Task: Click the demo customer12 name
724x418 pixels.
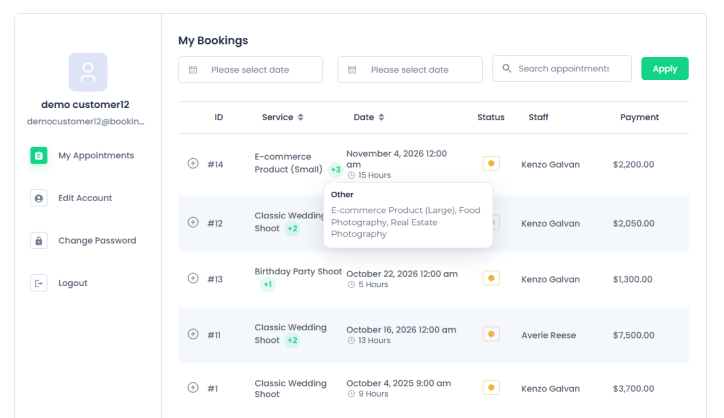Action: click(x=85, y=105)
